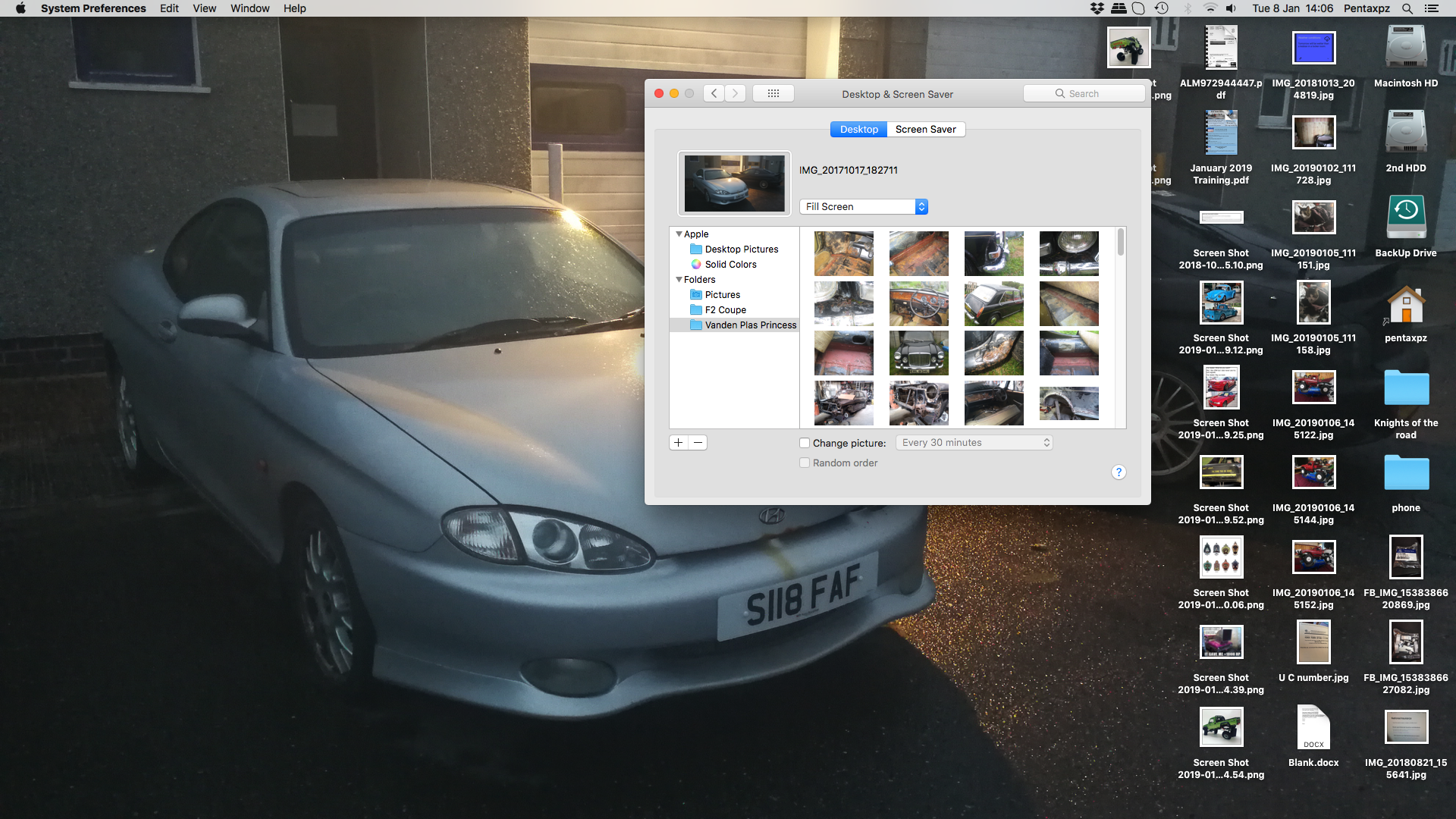This screenshot has height=819, width=1456.
Task: Click the current desktop picture preview
Action: tap(734, 184)
